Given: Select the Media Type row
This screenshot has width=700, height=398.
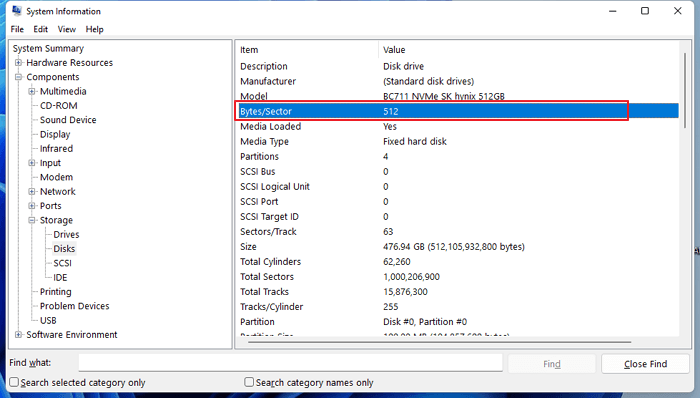Looking at the screenshot, I should (x=457, y=141).
